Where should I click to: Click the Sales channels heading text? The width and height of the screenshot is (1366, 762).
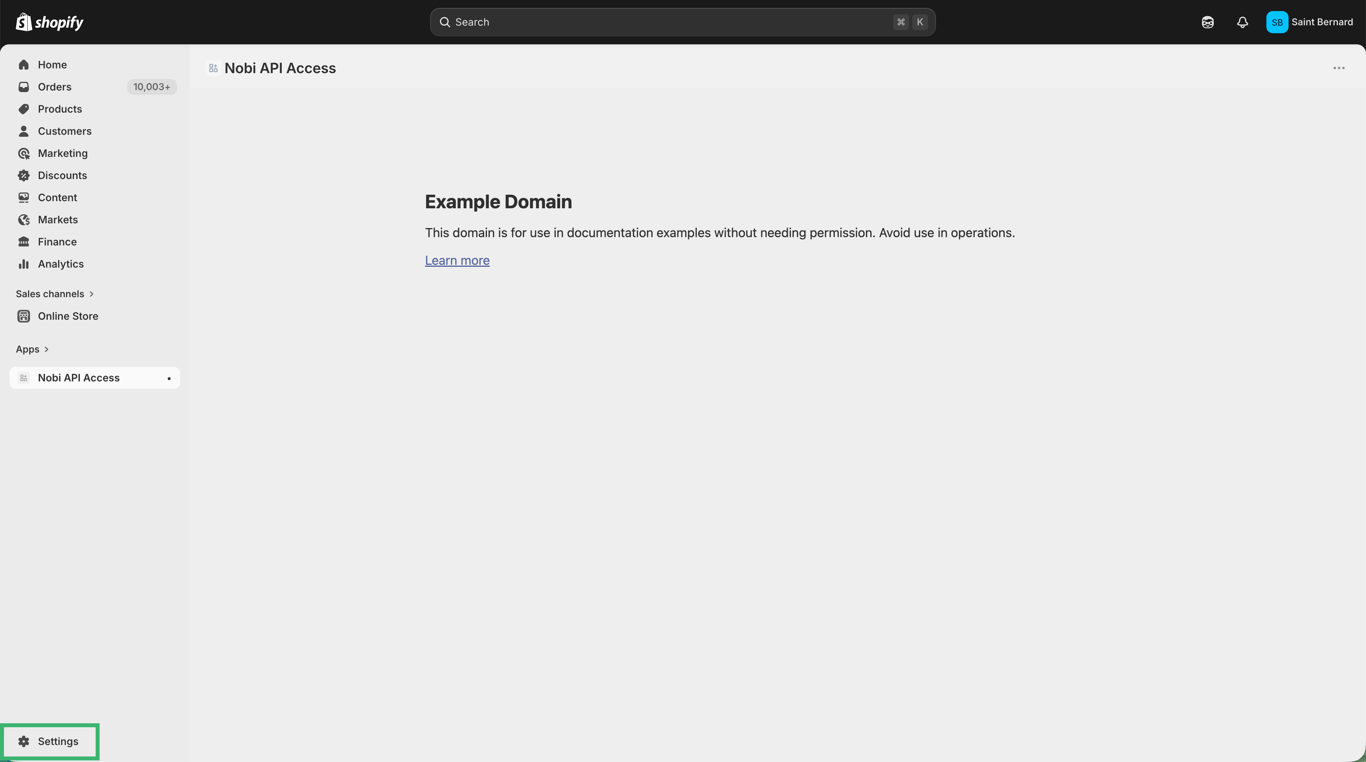(50, 294)
